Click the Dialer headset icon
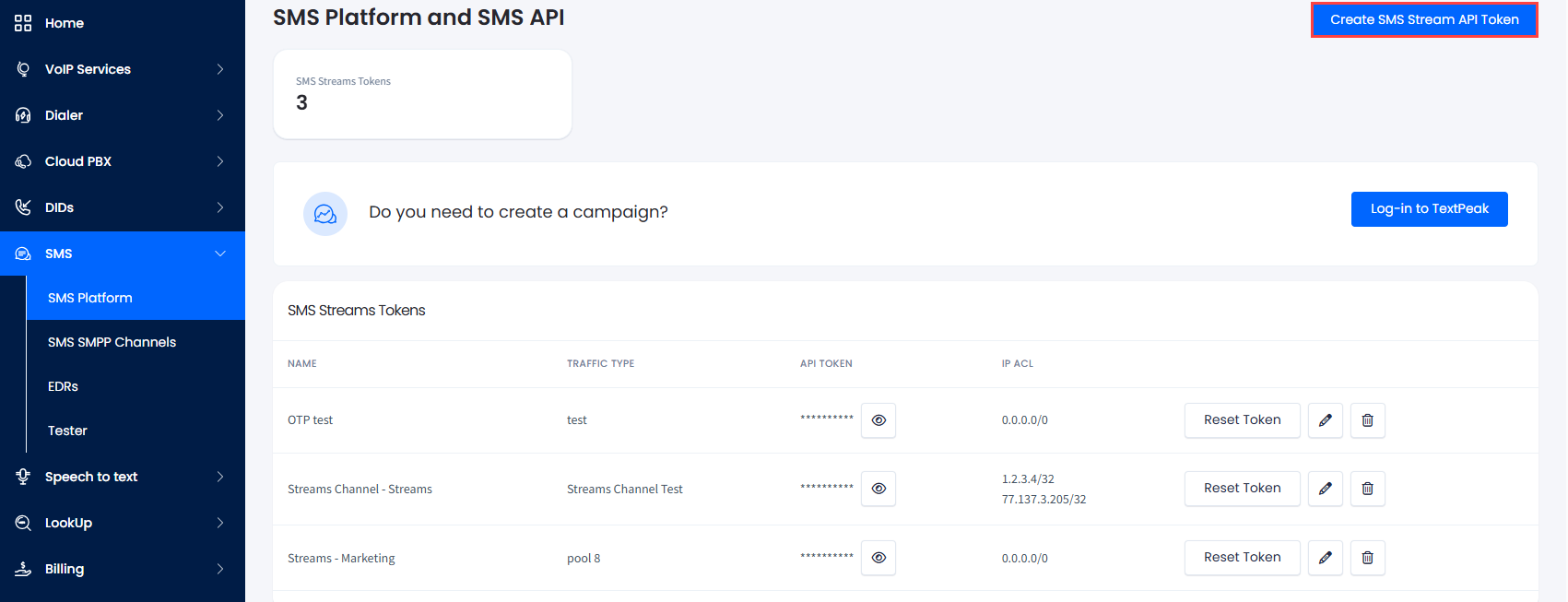 coord(23,115)
